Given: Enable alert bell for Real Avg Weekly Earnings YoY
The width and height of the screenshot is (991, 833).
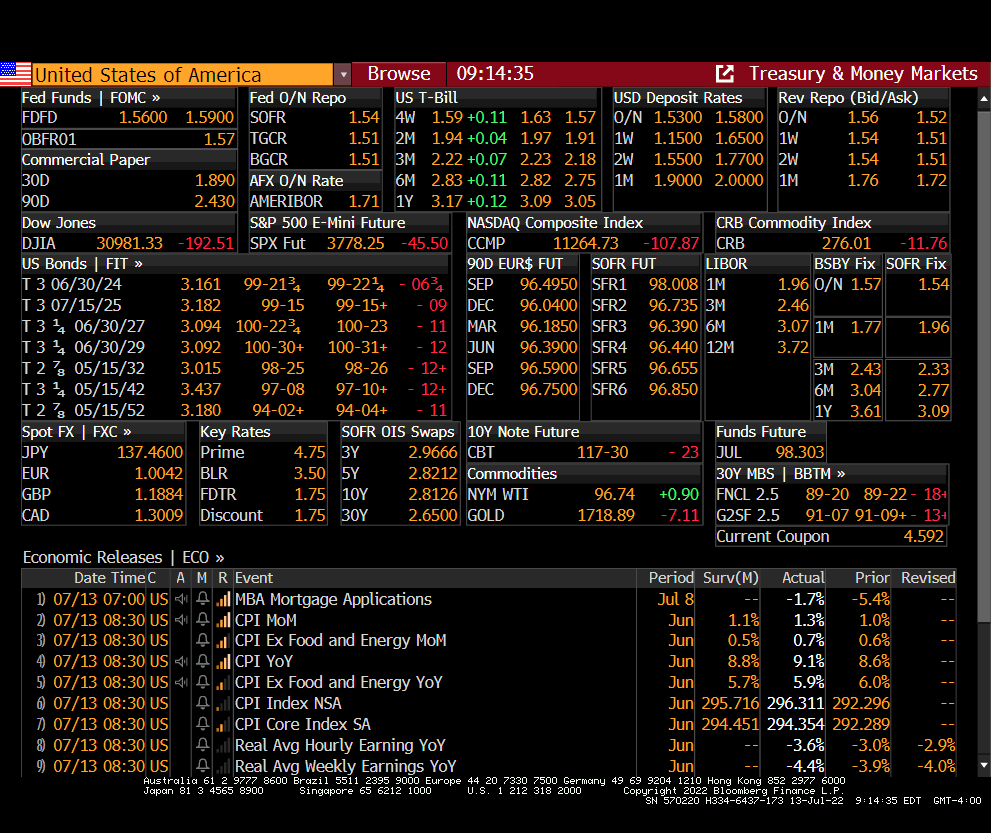Looking at the screenshot, I should (x=202, y=765).
